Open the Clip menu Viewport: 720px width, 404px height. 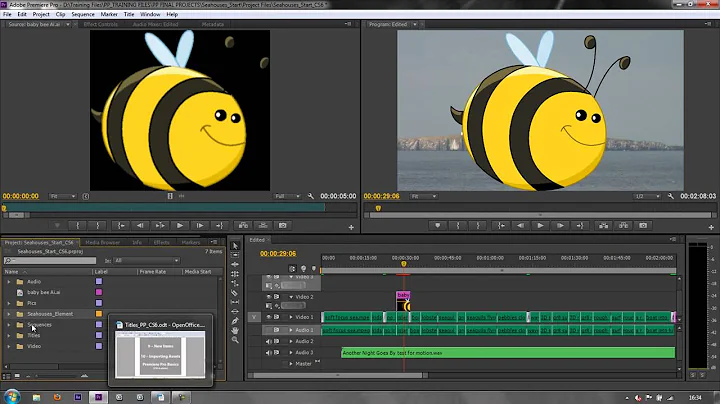click(x=60, y=14)
